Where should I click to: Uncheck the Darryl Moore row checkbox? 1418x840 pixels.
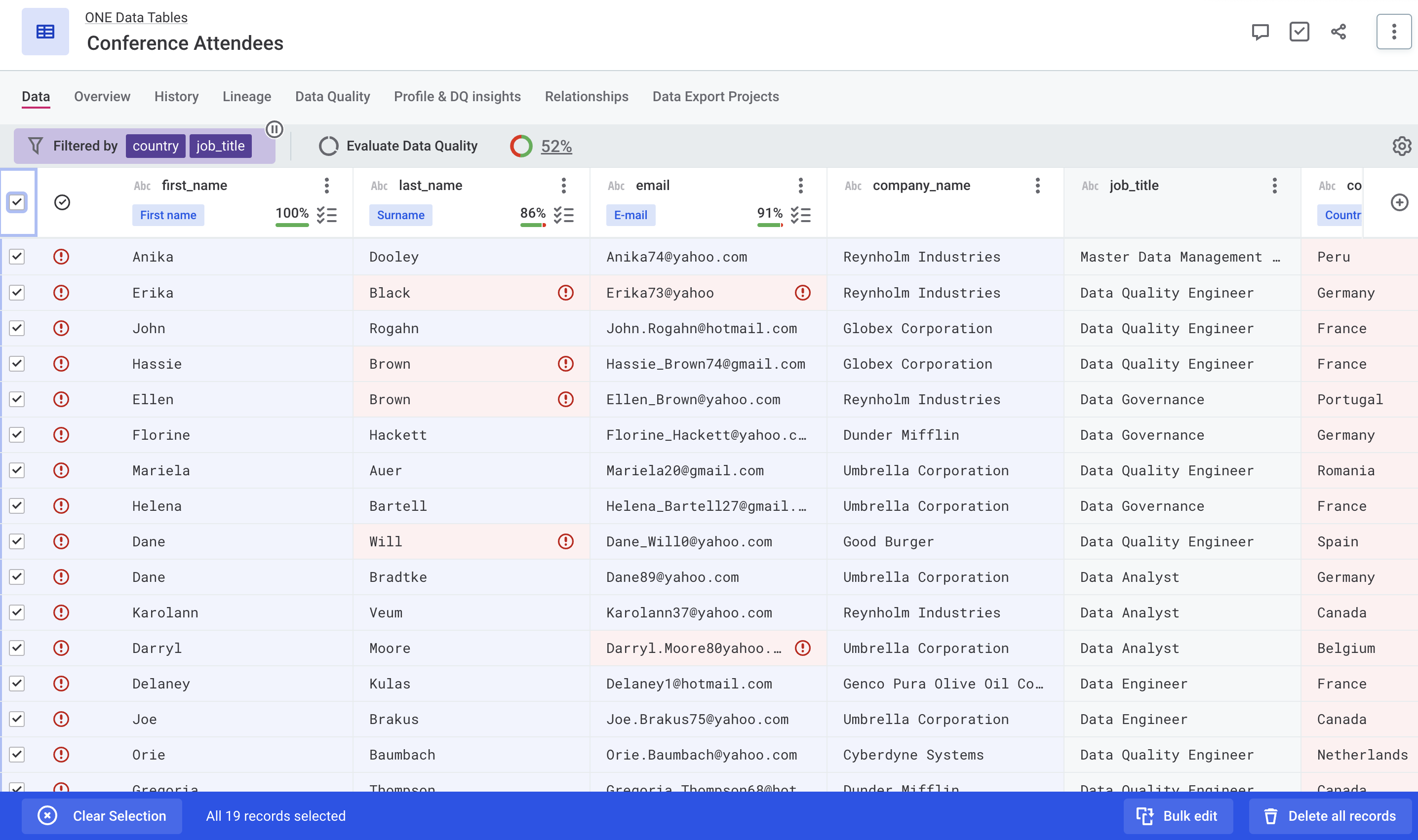pyautogui.click(x=17, y=648)
